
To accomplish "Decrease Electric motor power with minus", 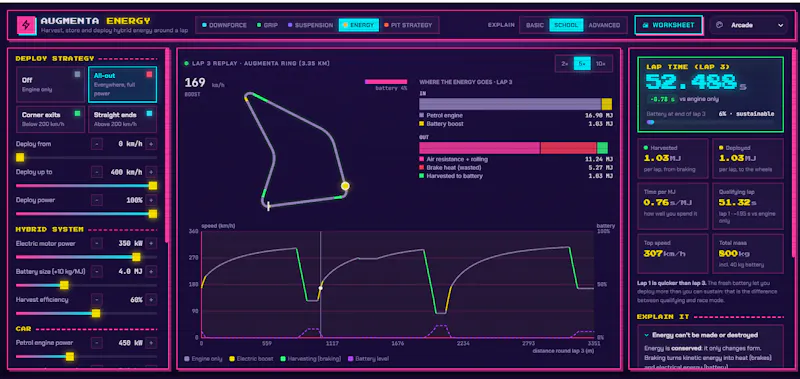I will (97, 243).
